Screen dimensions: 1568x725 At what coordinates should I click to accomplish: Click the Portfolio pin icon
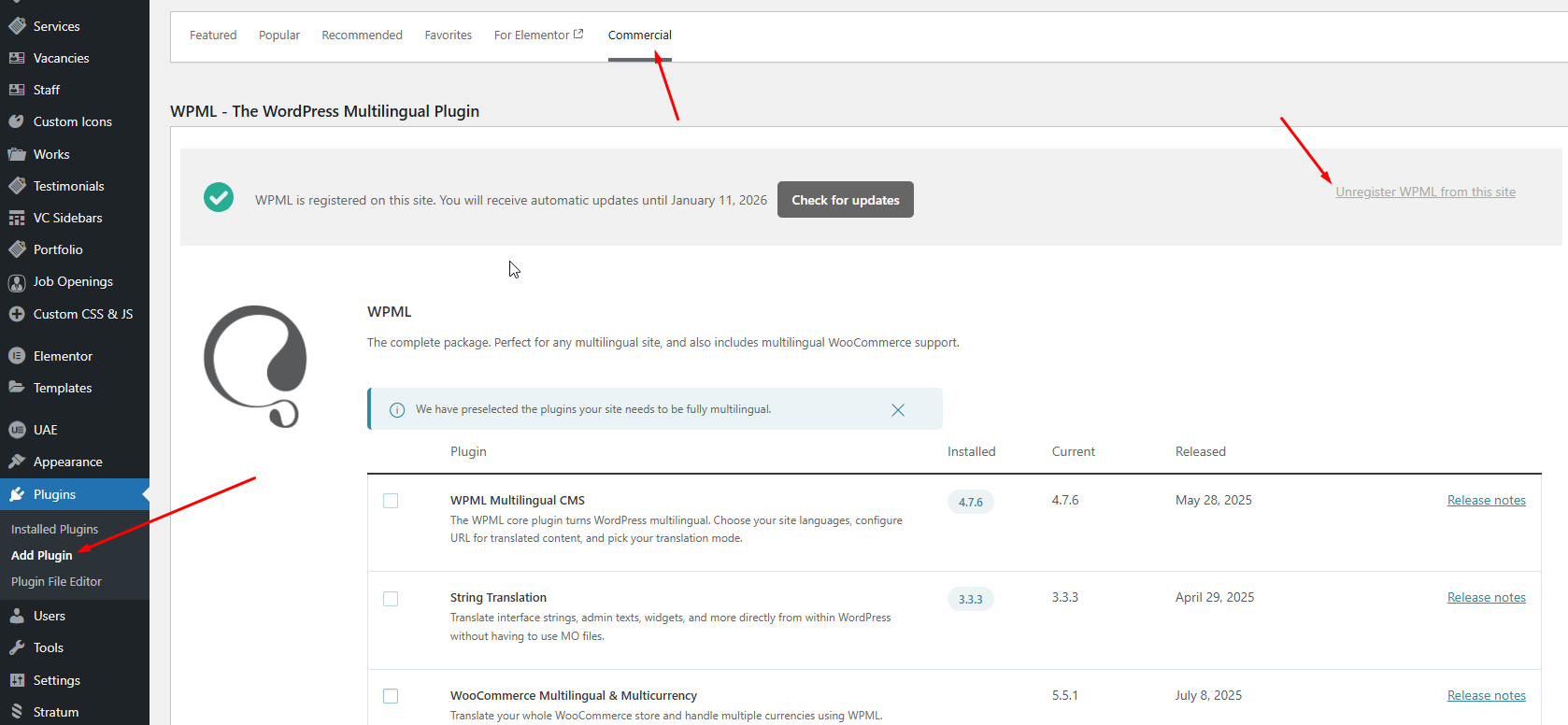(17, 249)
